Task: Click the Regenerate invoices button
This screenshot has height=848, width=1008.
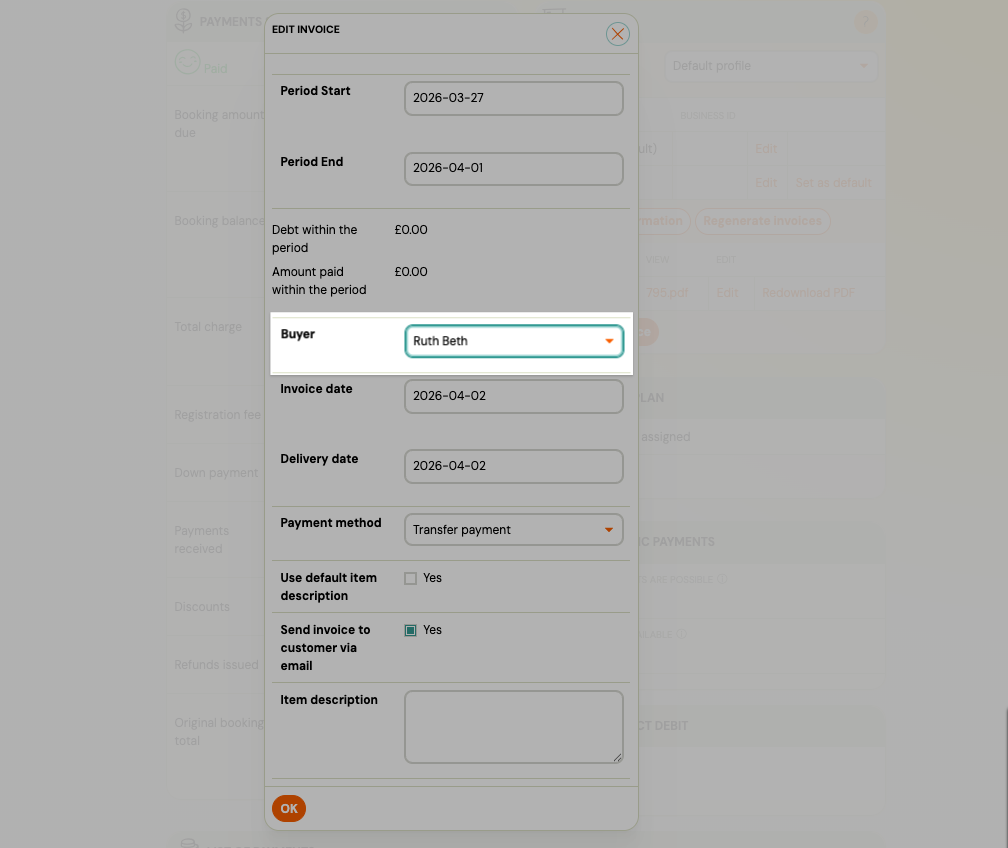Action: point(763,221)
